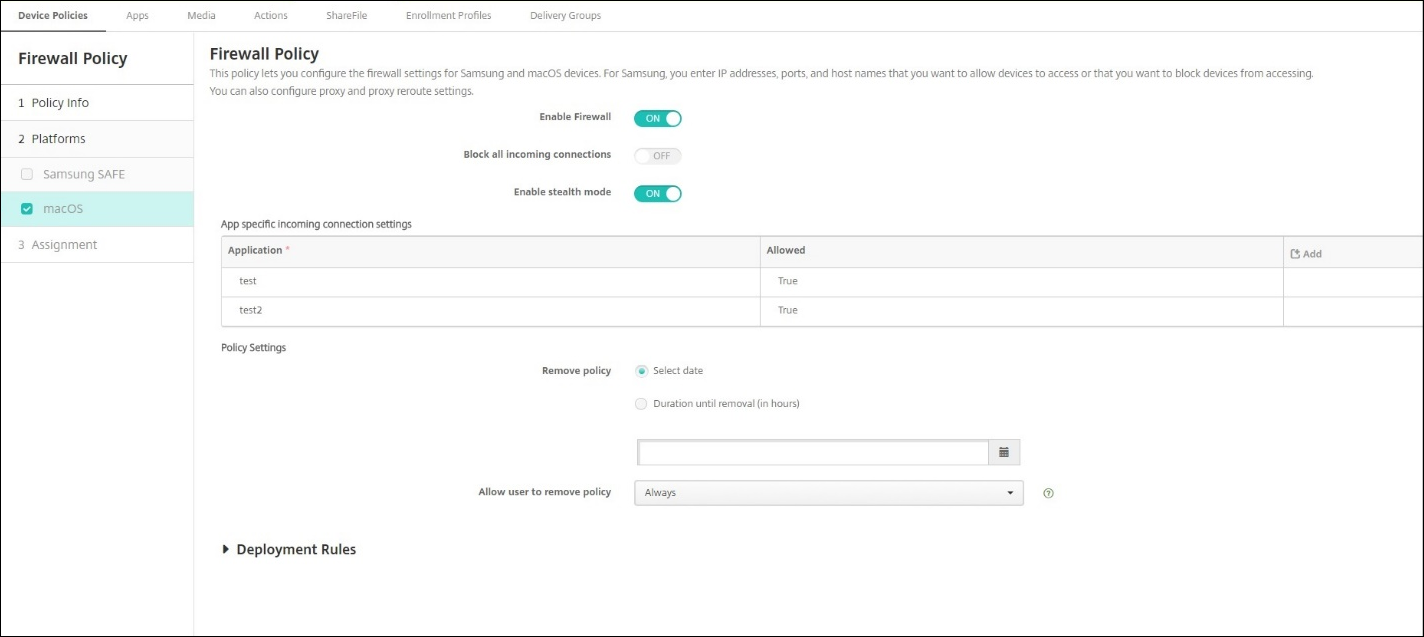Open the Policy Info step

[x=60, y=103]
